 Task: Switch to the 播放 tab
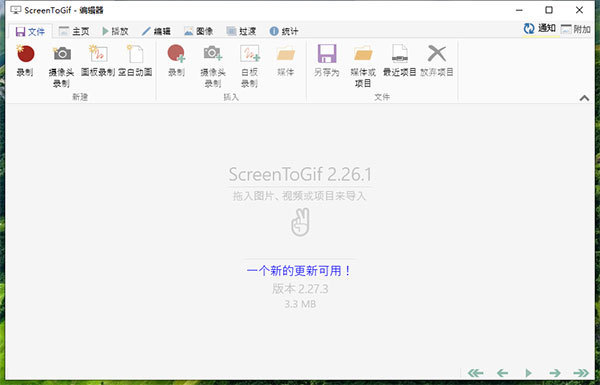(115, 31)
